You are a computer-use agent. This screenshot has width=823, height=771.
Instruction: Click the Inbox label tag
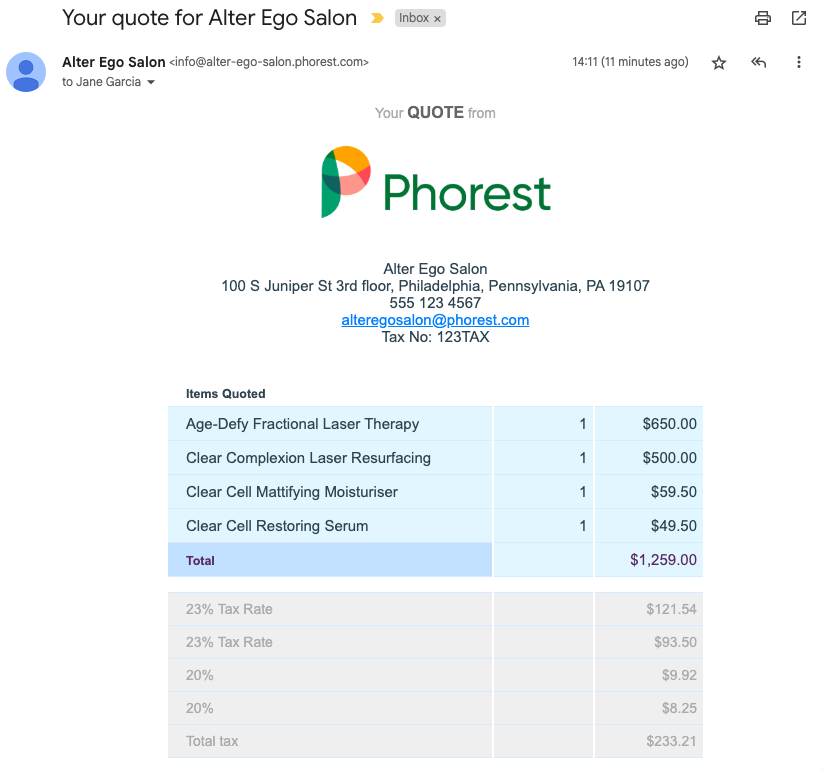(x=413, y=18)
